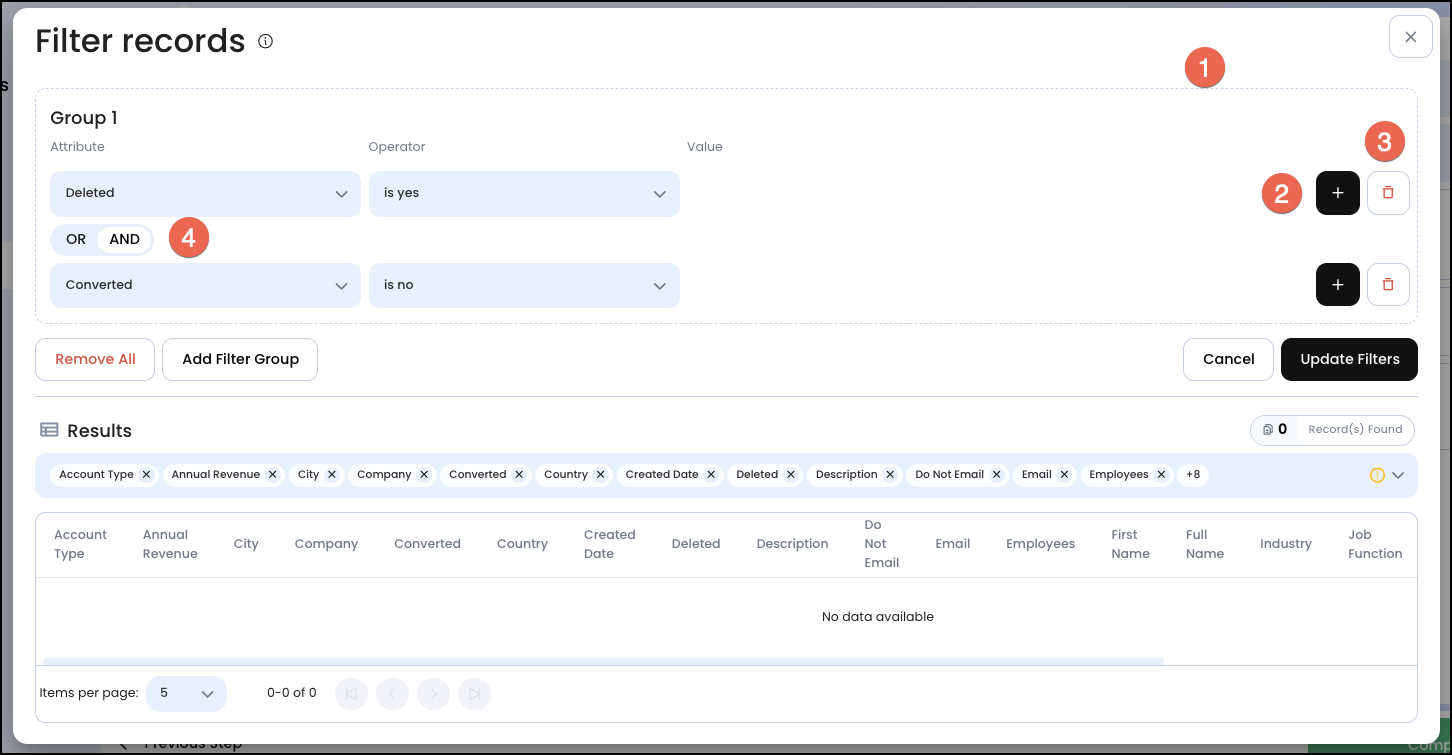This screenshot has height=755, width=1452.
Task: Click Add Filter Group
Action: tap(240, 359)
